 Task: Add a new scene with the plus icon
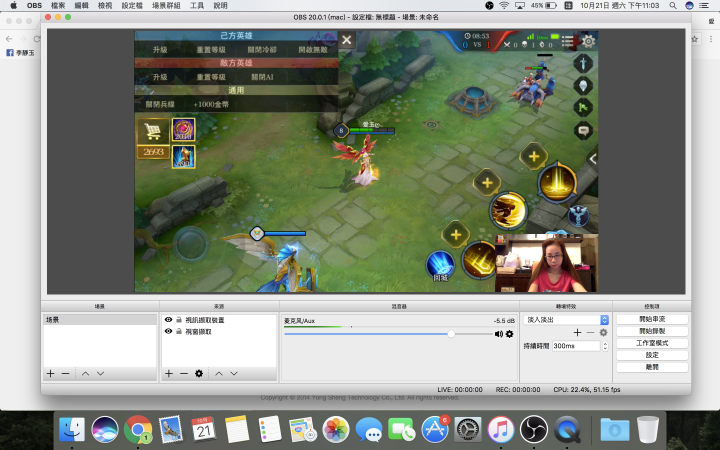[x=51, y=374]
